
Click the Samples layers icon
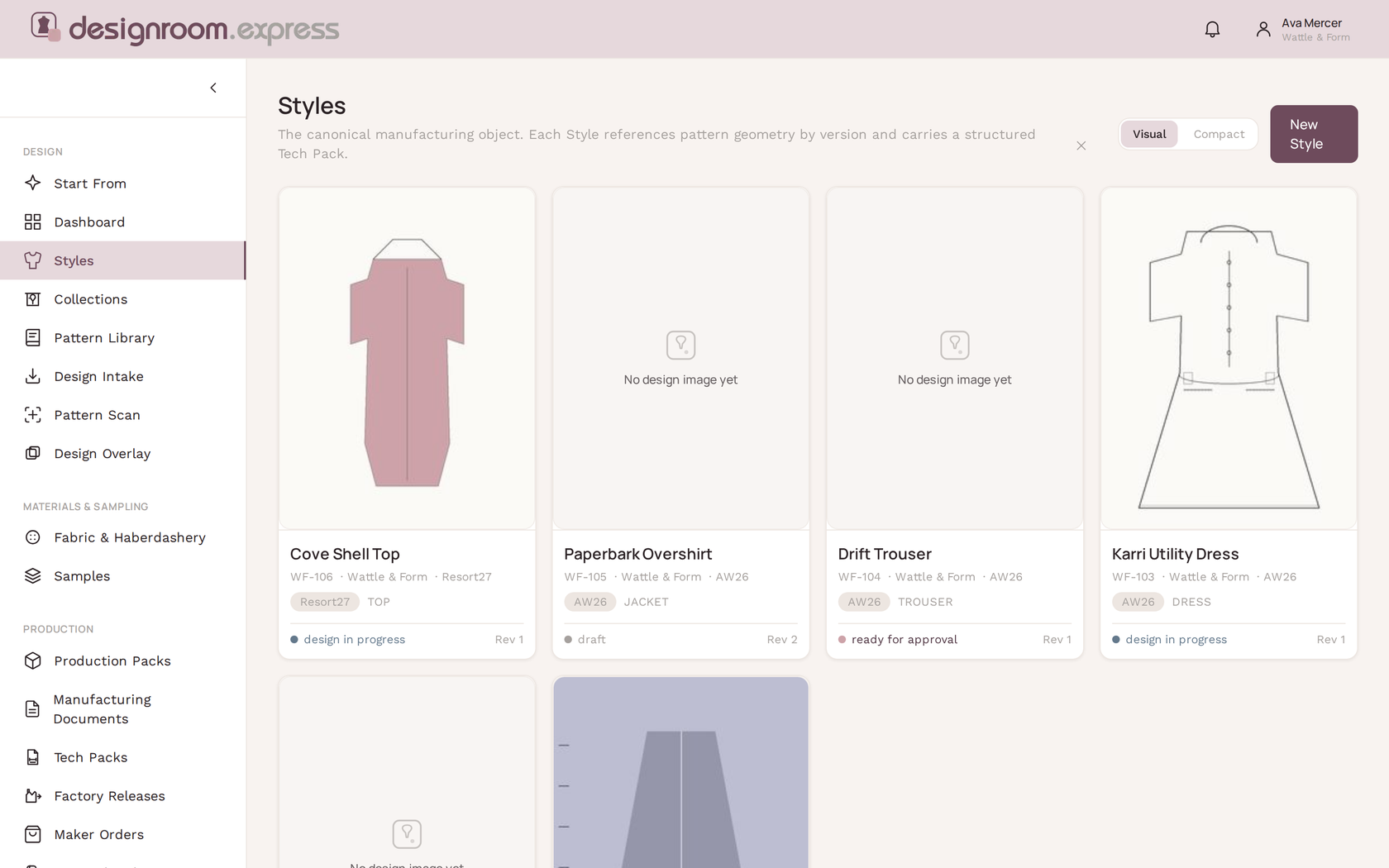coord(33,575)
